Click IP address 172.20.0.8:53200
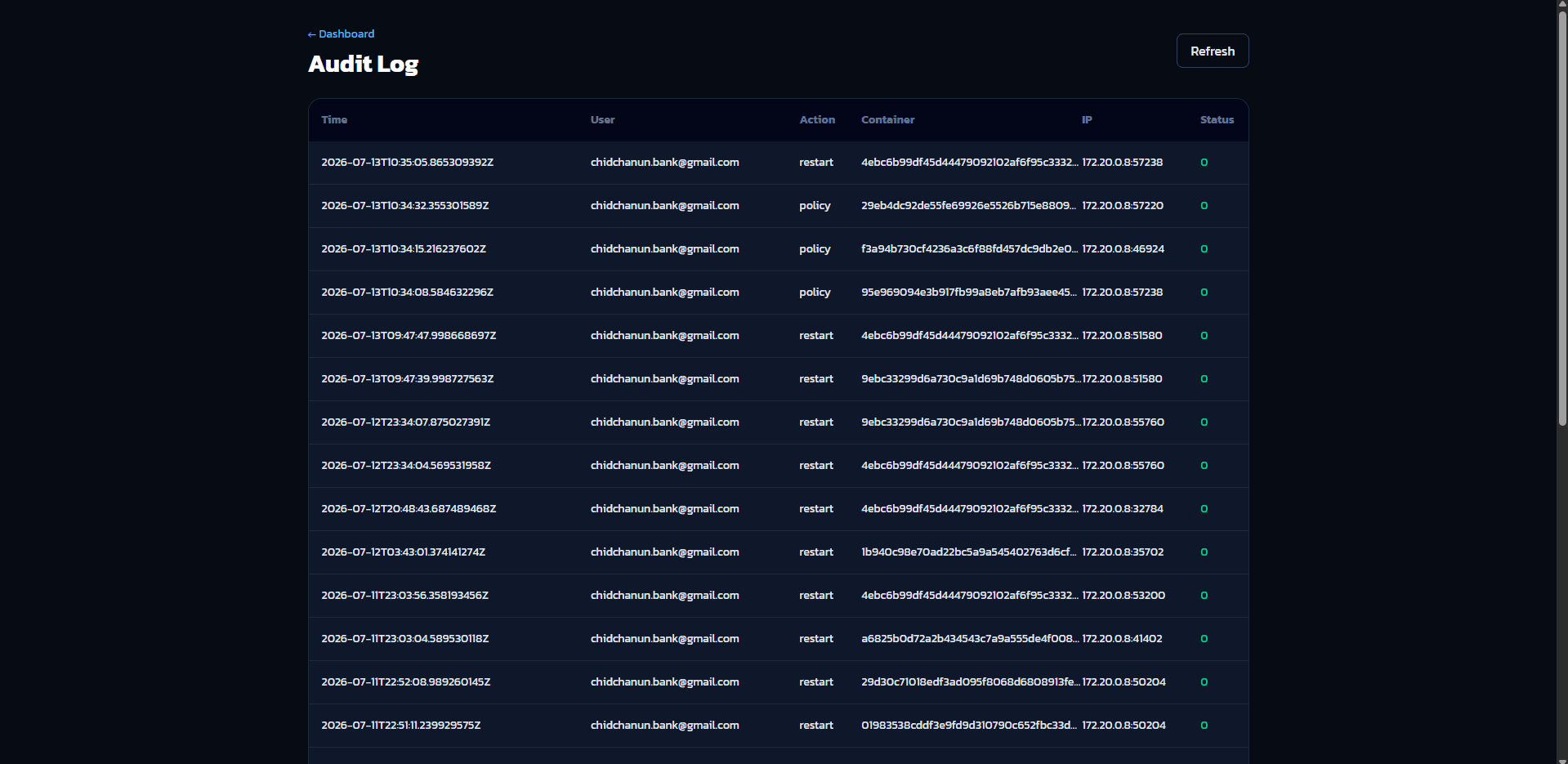The width and height of the screenshot is (1568, 764). pos(1124,596)
